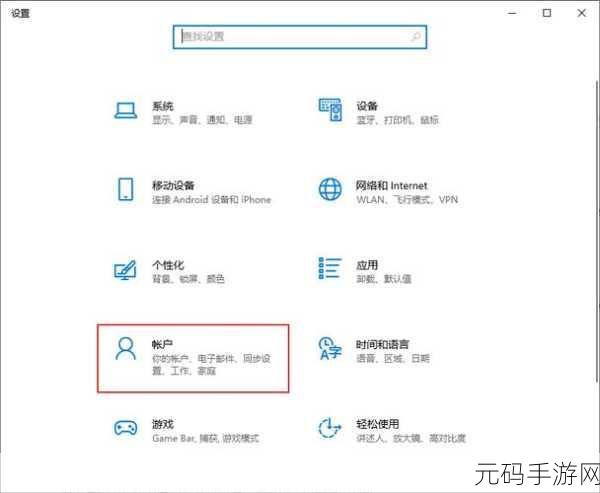Screen dimensions: 600x493
Task: Click the 语音、区域、日期 description
Action: [x=393, y=358]
